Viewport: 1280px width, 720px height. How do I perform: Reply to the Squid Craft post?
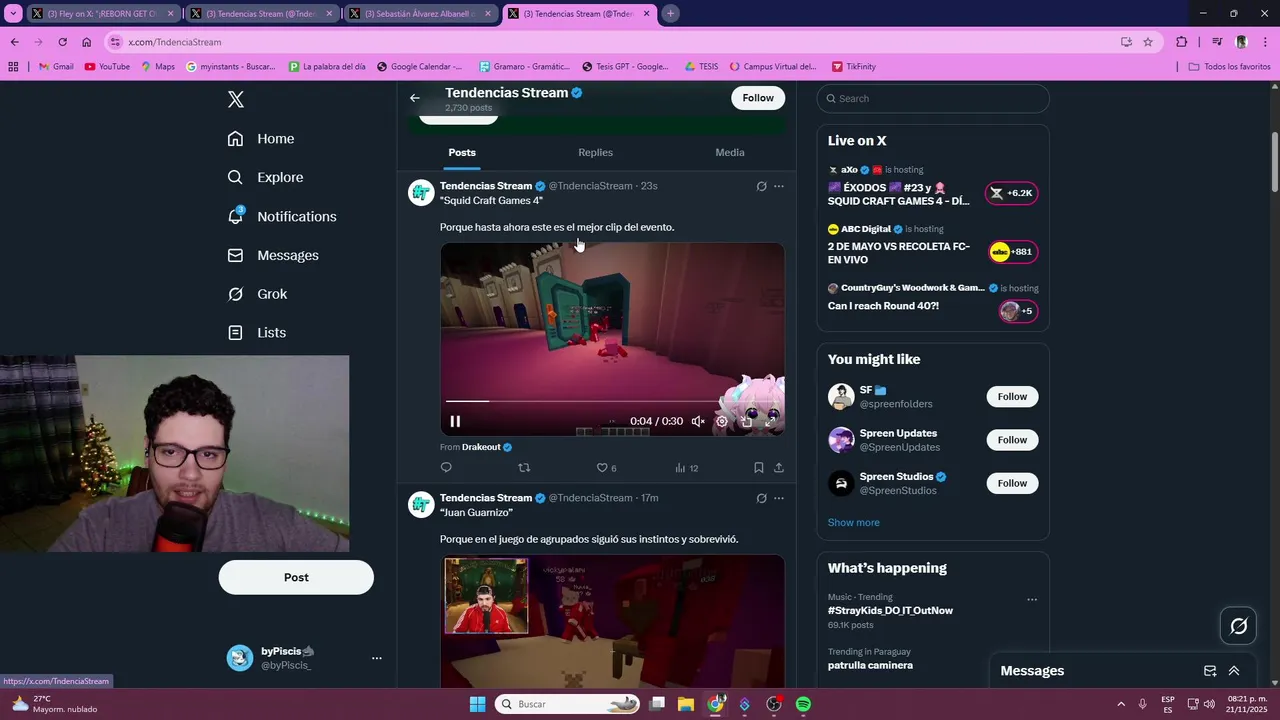click(x=446, y=467)
